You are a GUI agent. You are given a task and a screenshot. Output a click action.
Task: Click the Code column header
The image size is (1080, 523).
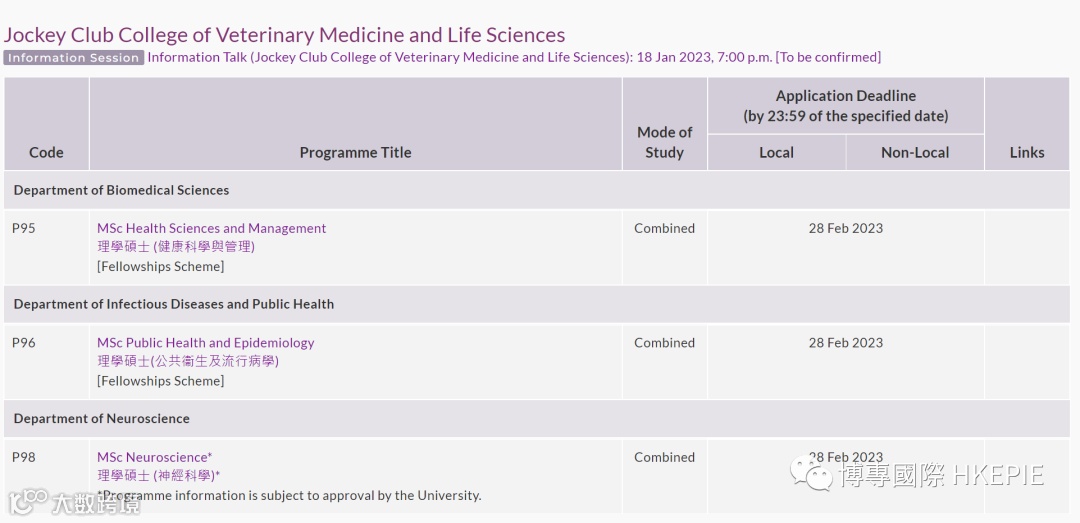click(46, 152)
